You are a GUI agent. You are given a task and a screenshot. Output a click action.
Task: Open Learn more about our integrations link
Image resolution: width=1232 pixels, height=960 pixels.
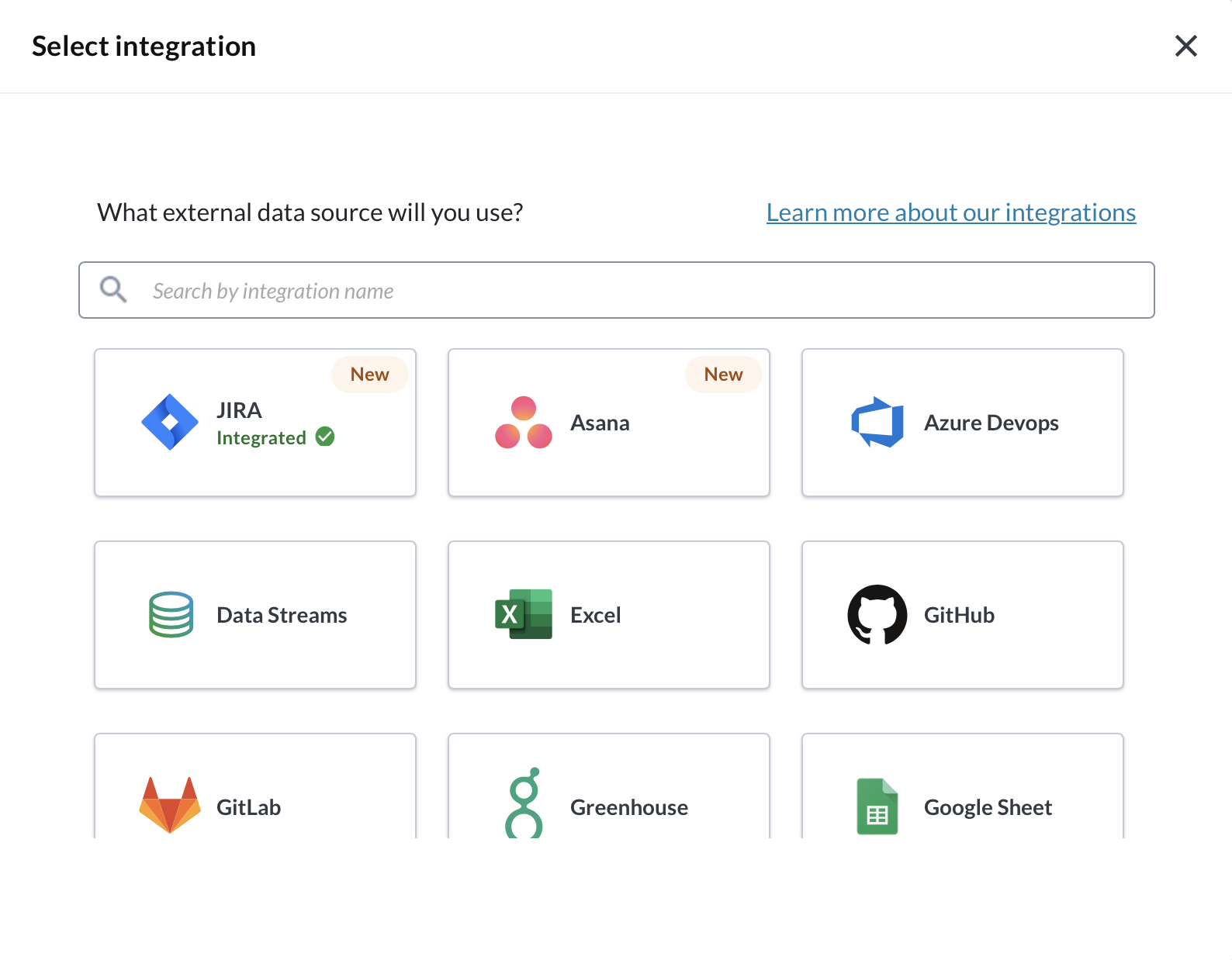pos(951,212)
